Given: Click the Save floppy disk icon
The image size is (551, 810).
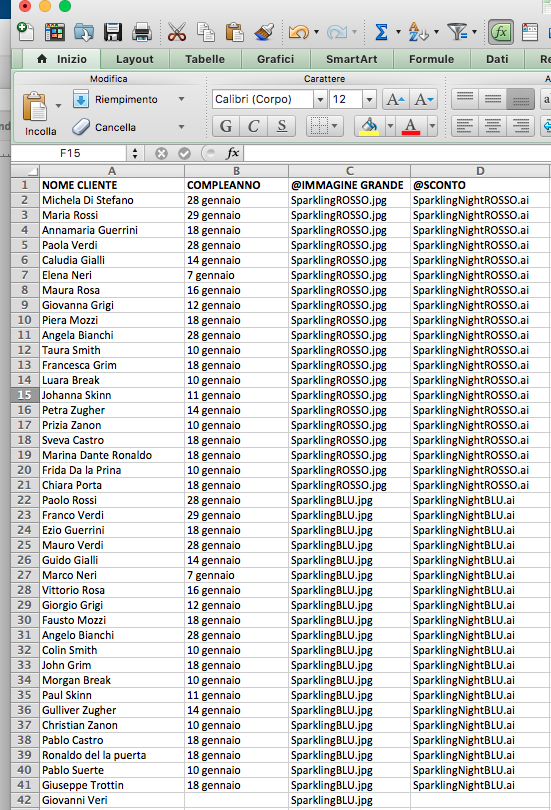Looking at the screenshot, I should 113,32.
